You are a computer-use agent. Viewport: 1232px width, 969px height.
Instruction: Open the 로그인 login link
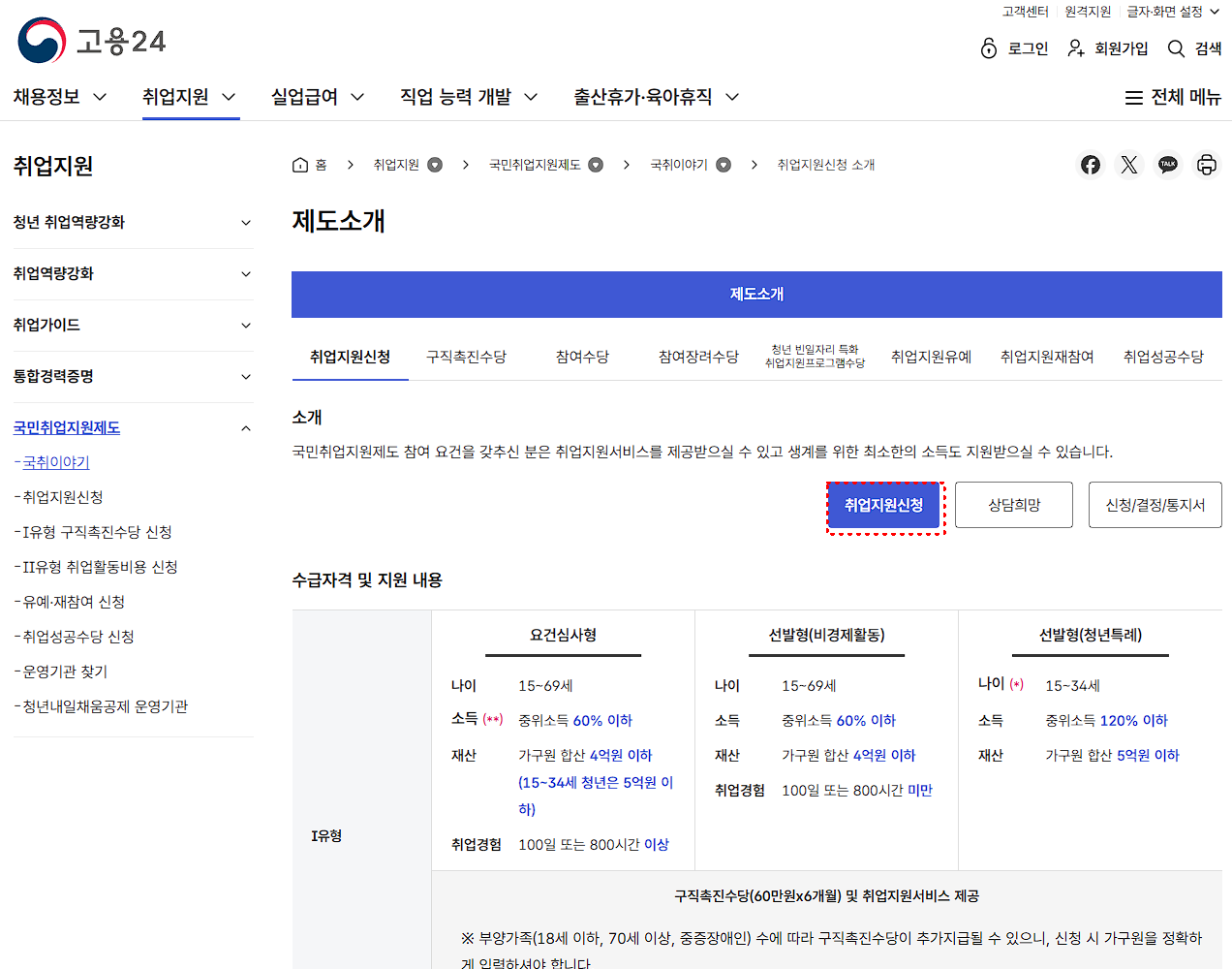[x=1014, y=48]
